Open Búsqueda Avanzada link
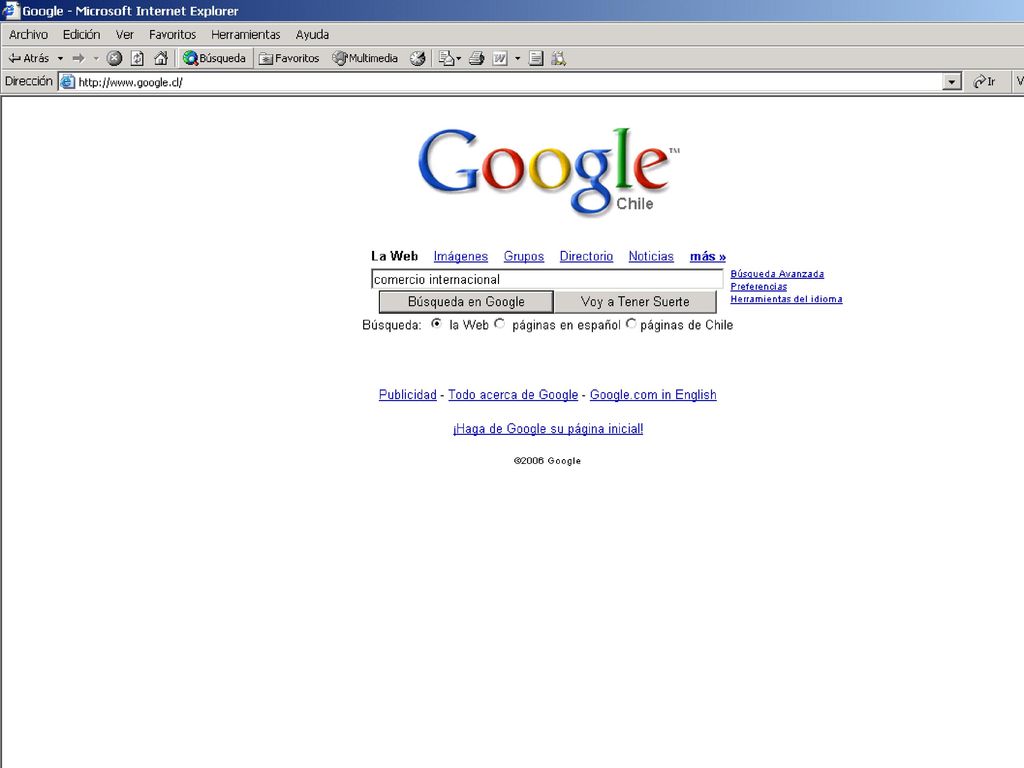Image resolution: width=1024 pixels, height=768 pixels. point(777,274)
